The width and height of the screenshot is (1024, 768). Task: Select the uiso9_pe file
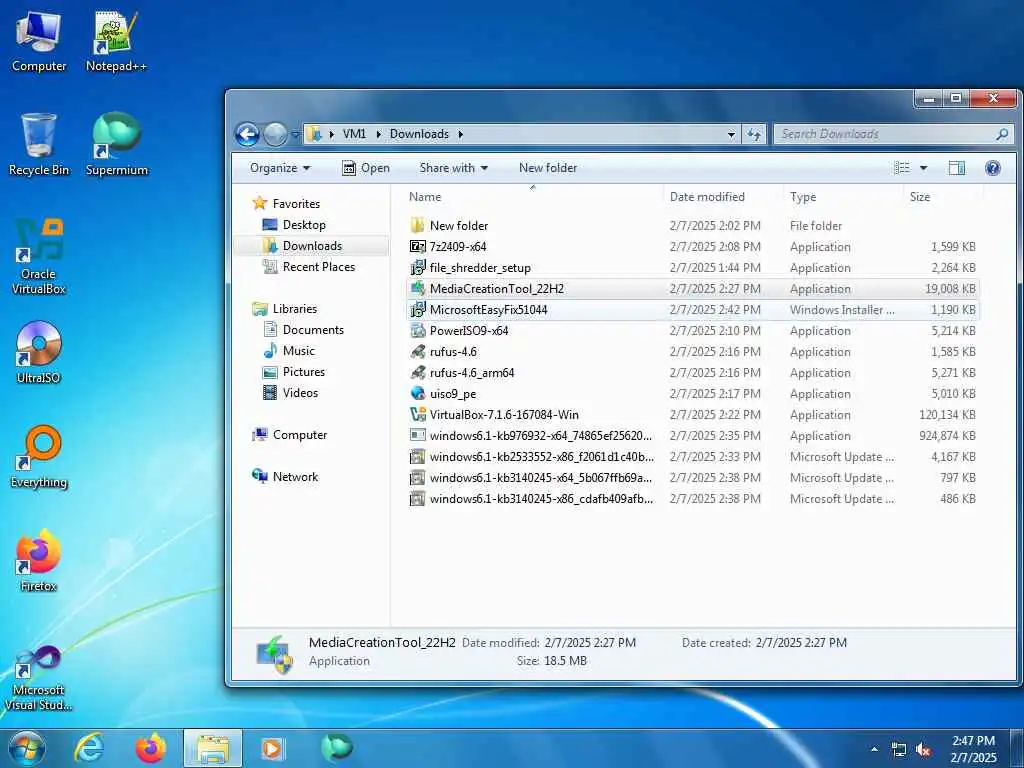[x=692, y=394]
